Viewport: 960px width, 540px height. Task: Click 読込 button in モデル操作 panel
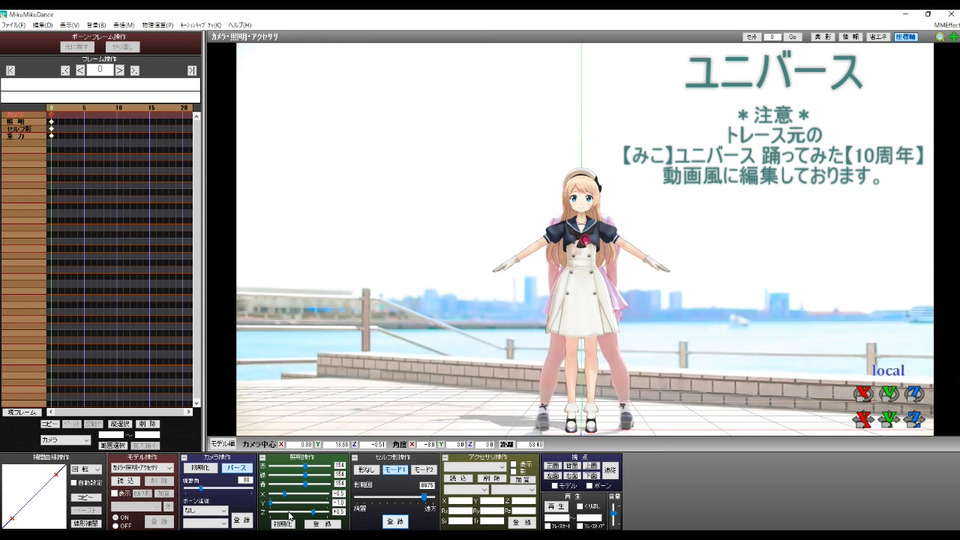(x=125, y=481)
